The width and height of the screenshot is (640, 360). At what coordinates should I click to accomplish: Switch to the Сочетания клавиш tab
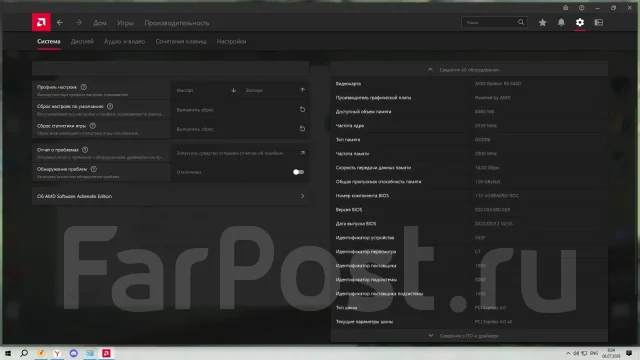181,41
